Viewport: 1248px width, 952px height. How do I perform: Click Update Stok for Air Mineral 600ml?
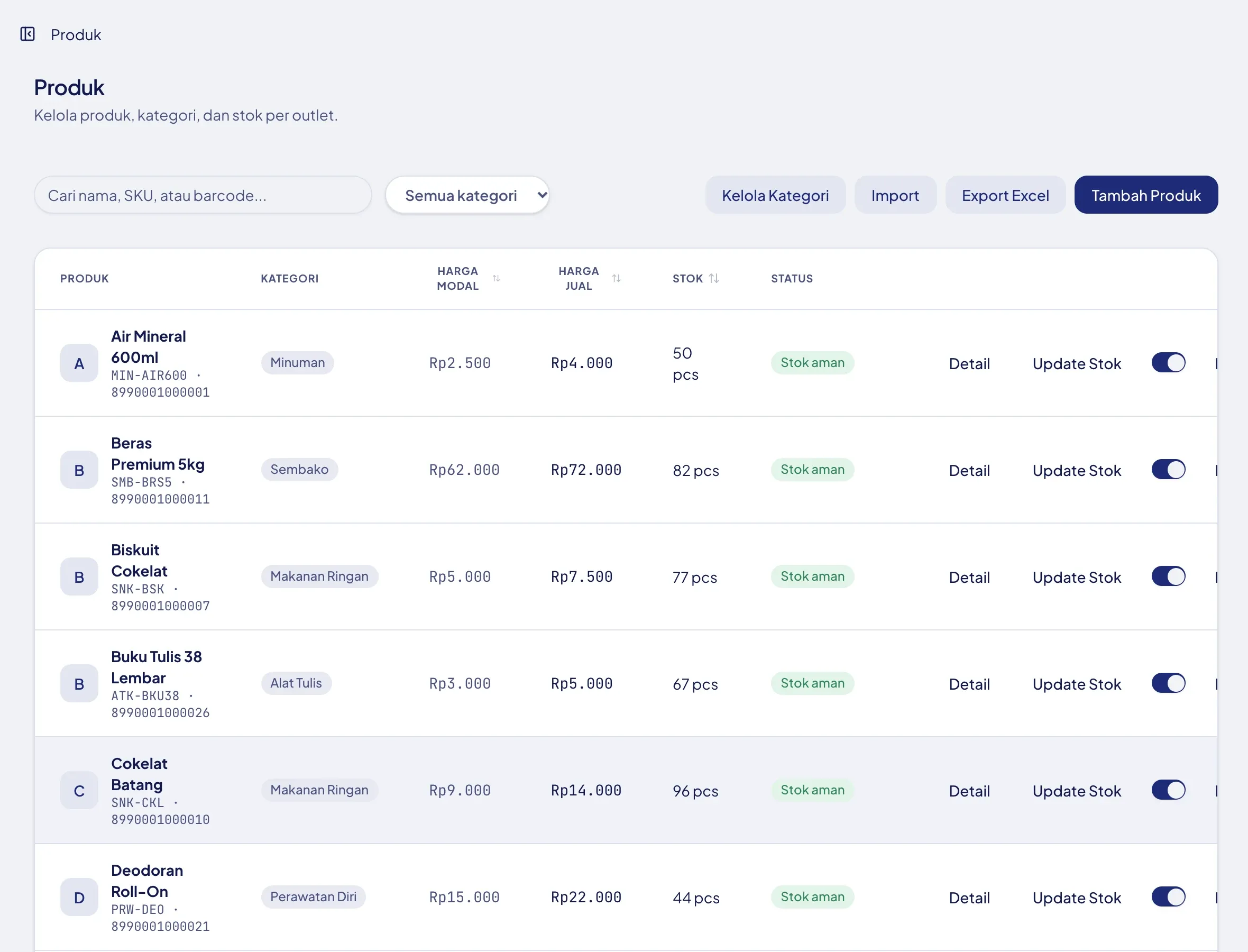point(1076,363)
